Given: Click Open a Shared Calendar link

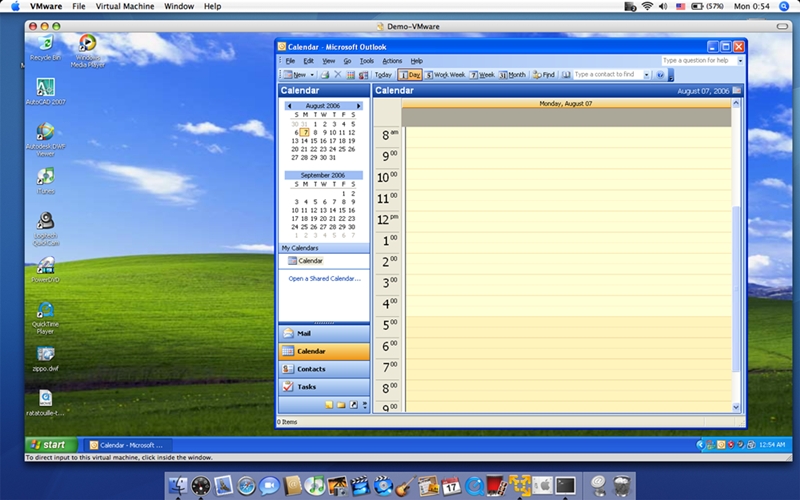Looking at the screenshot, I should (x=324, y=279).
